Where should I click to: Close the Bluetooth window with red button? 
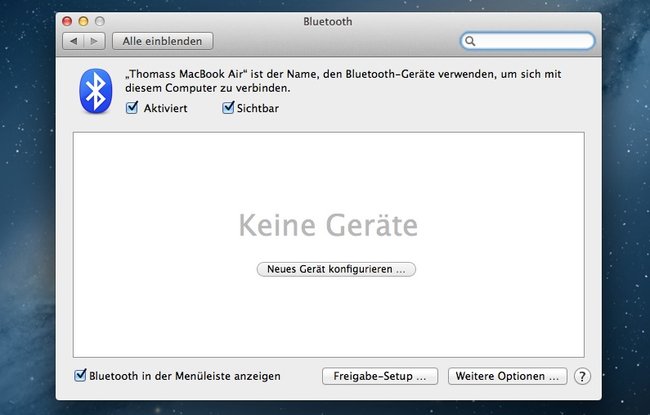pos(67,21)
